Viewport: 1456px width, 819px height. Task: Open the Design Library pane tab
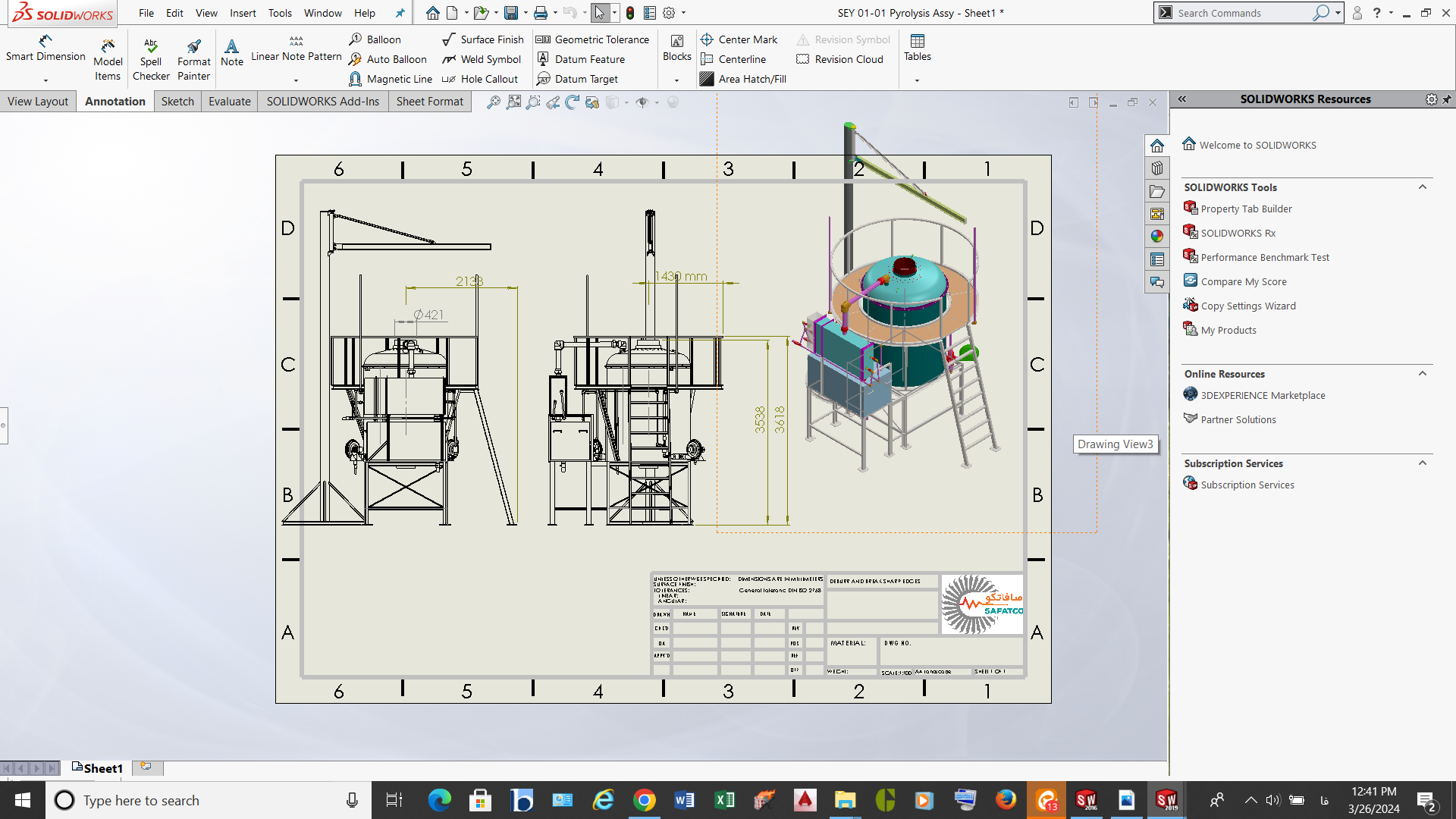point(1157,168)
